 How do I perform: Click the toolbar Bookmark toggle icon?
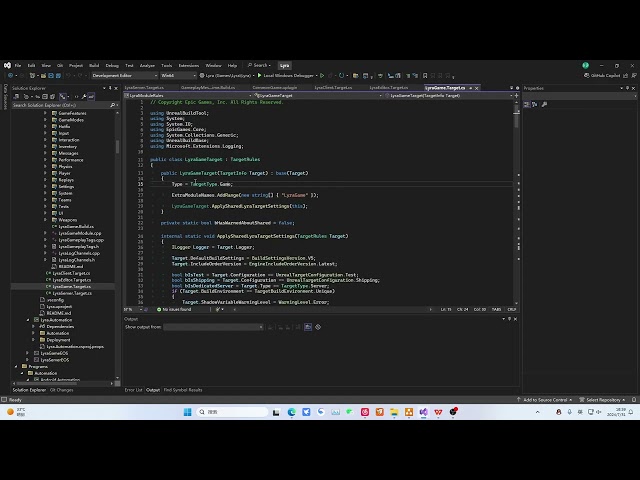pos(425,76)
